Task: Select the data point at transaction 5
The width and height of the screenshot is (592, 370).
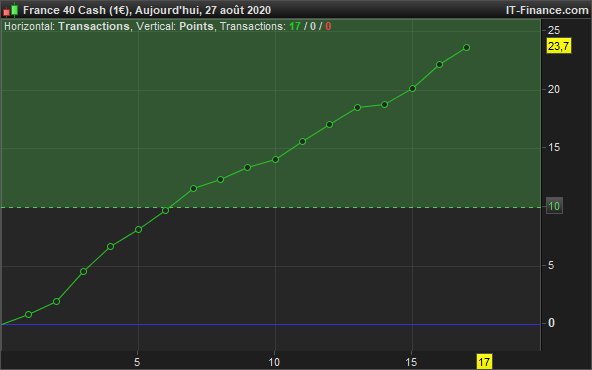Action: 138,230
